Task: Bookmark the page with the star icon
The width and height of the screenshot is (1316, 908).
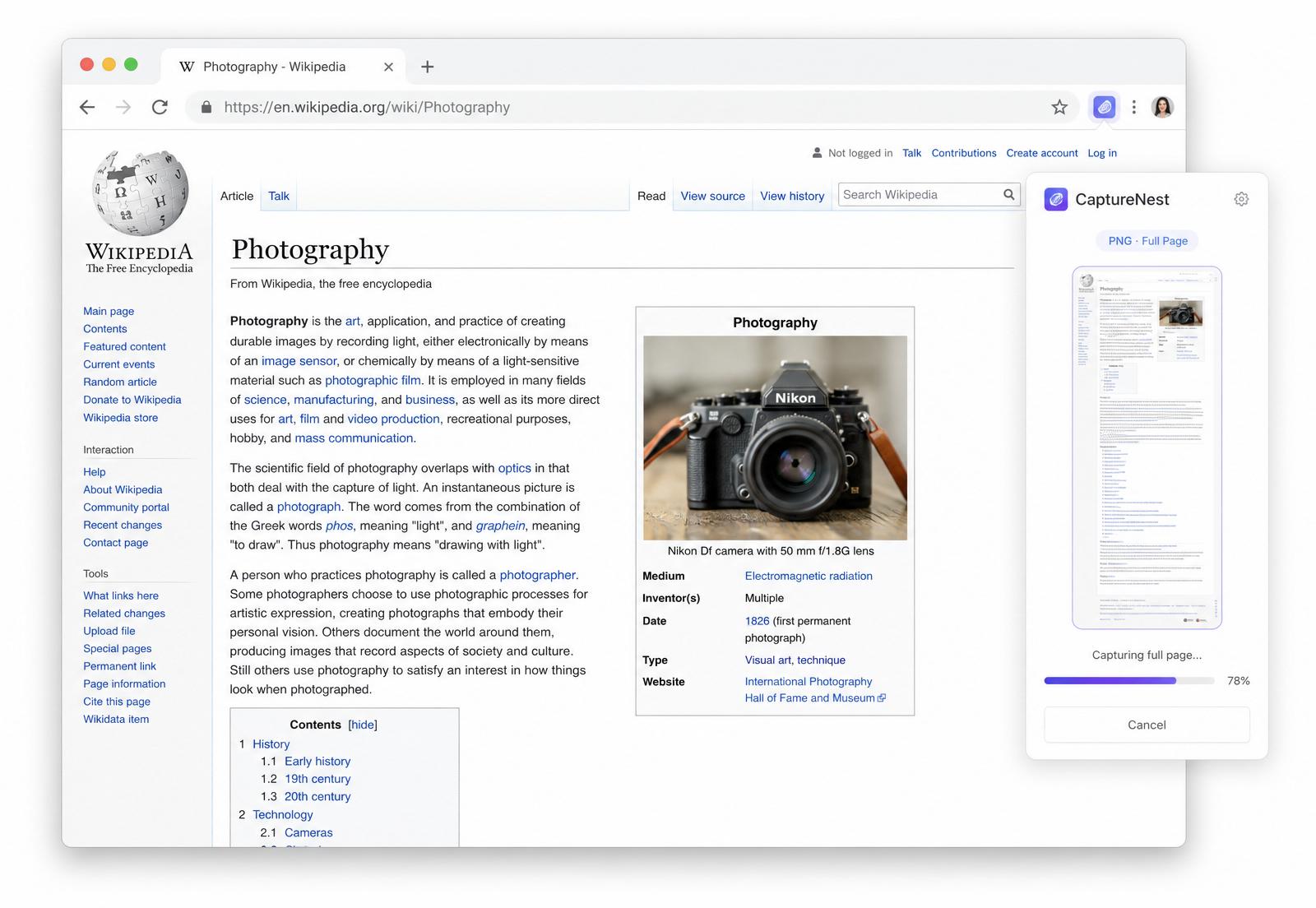Action: tap(1059, 107)
